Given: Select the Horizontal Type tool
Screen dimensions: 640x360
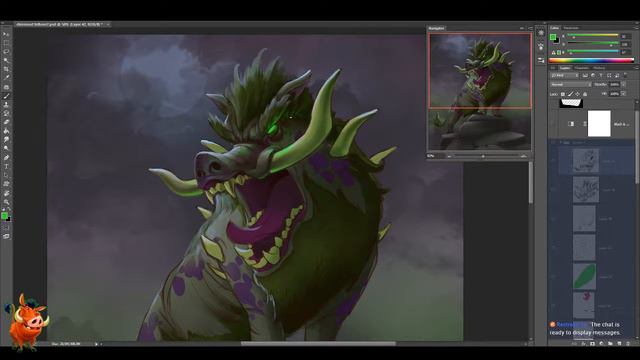Looking at the screenshot, I should (6, 167).
